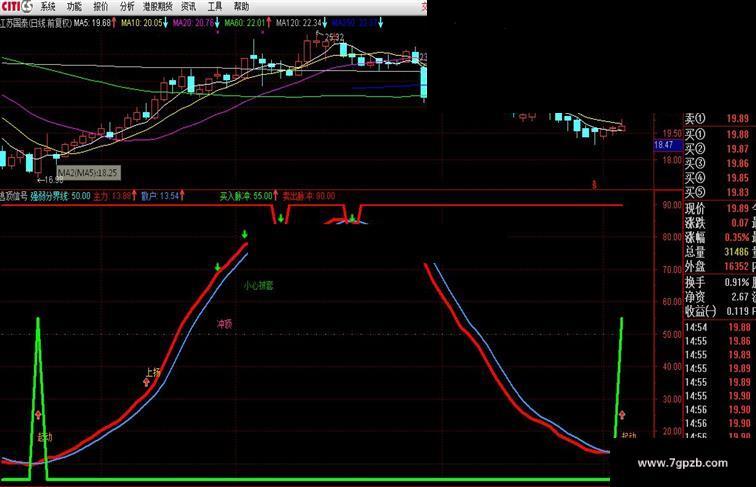Select the 买④ 19.85 order row

pos(717,177)
